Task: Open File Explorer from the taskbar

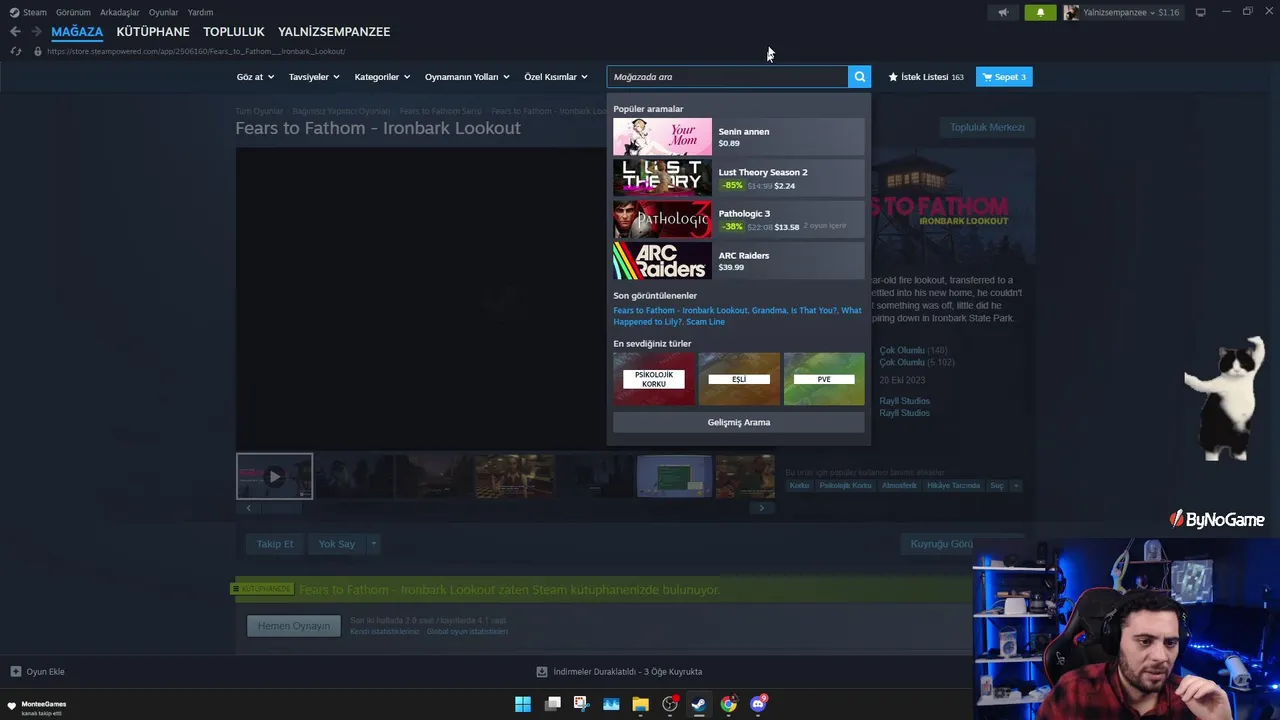Action: (640, 704)
